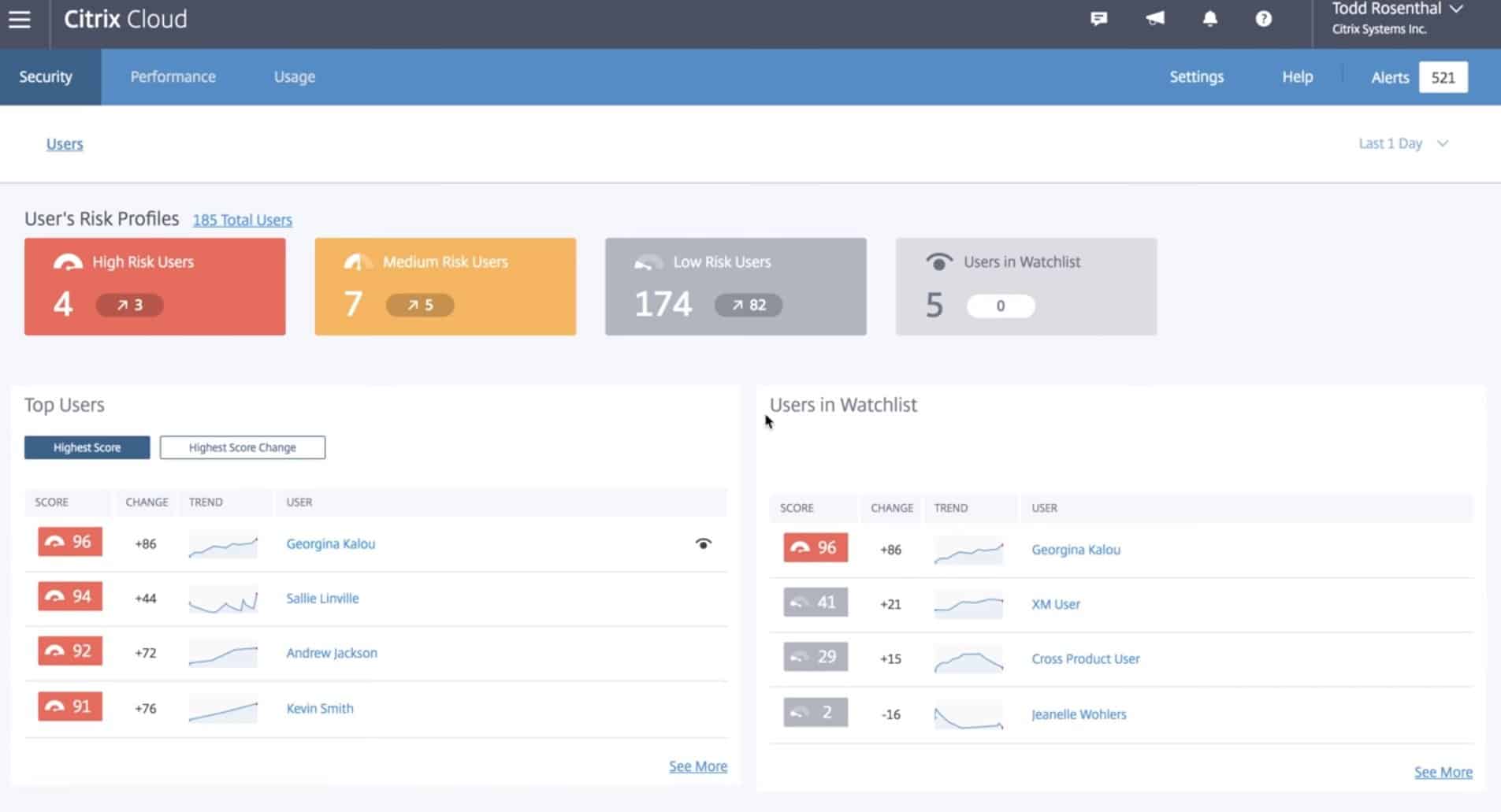Open Sallie Linville's user profile
Image resolution: width=1501 pixels, height=812 pixels.
pos(322,599)
